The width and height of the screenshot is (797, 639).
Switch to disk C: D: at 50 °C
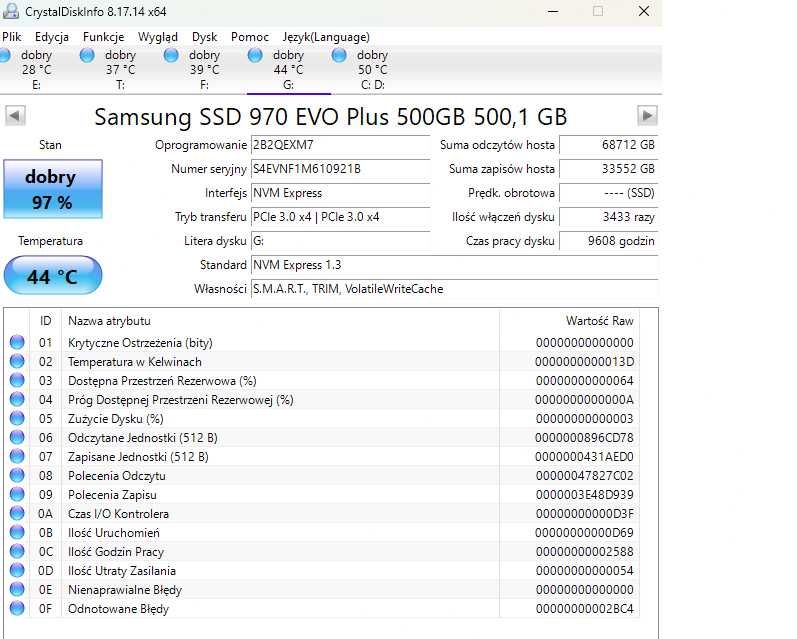click(x=372, y=70)
